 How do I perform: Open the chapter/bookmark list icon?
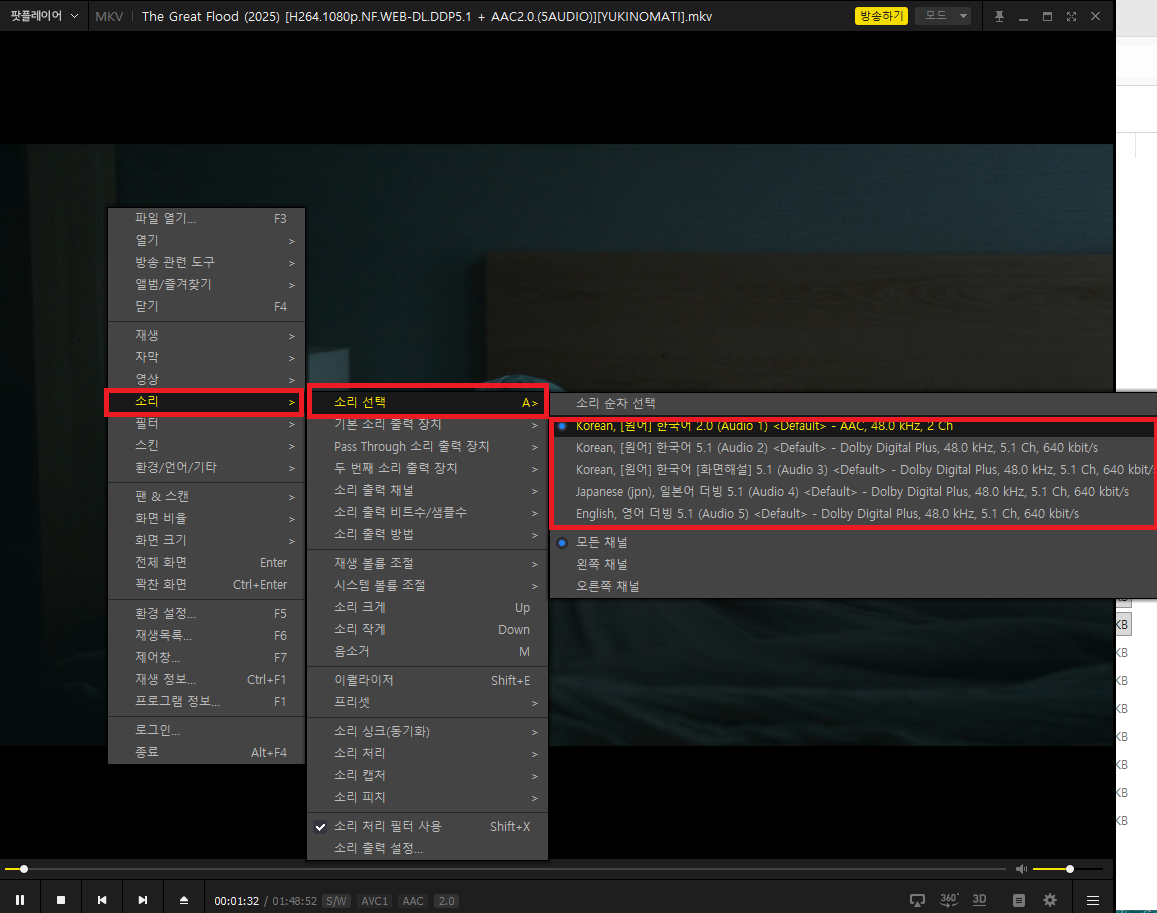(1019, 900)
